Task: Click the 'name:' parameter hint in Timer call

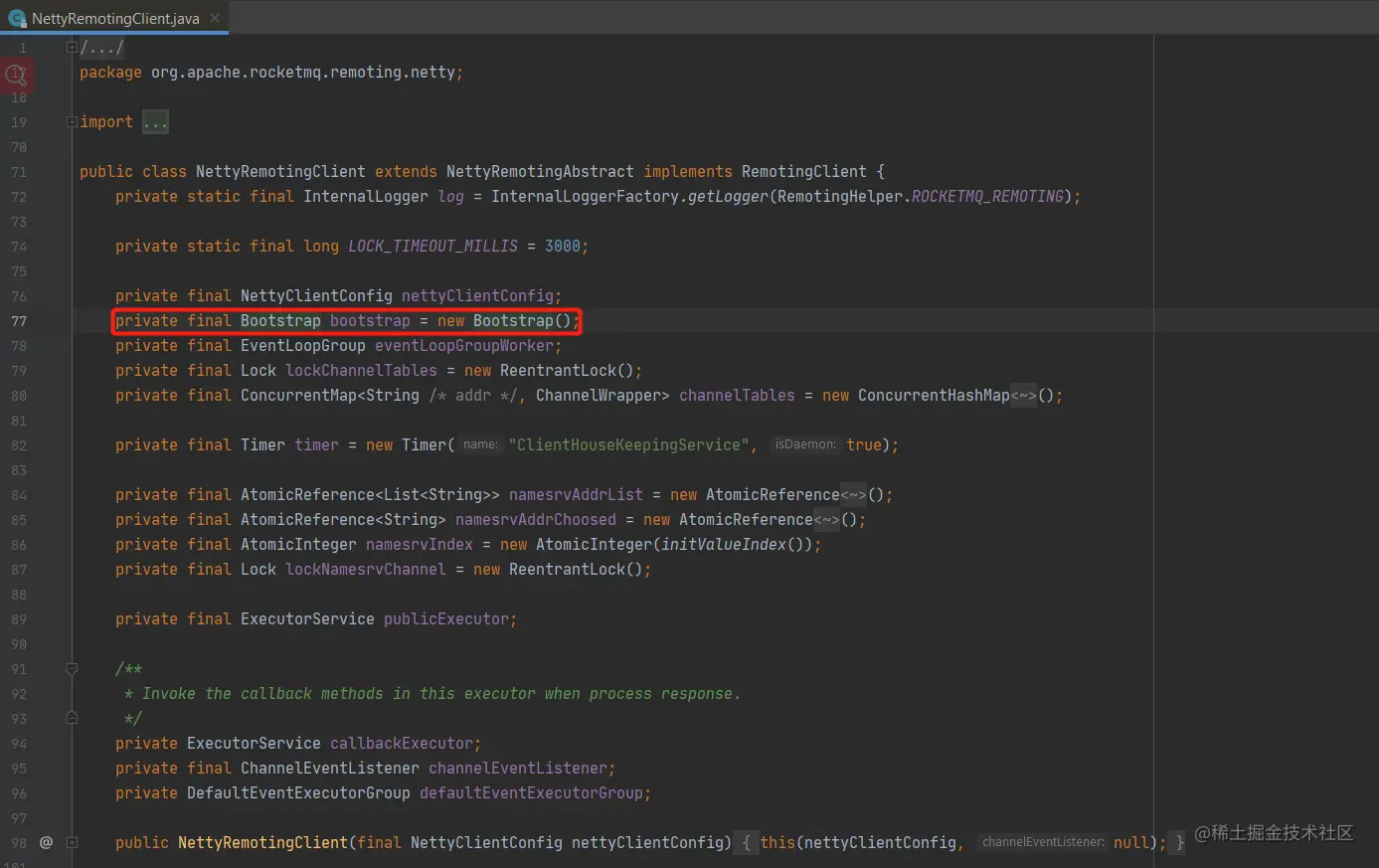Action: tap(480, 444)
